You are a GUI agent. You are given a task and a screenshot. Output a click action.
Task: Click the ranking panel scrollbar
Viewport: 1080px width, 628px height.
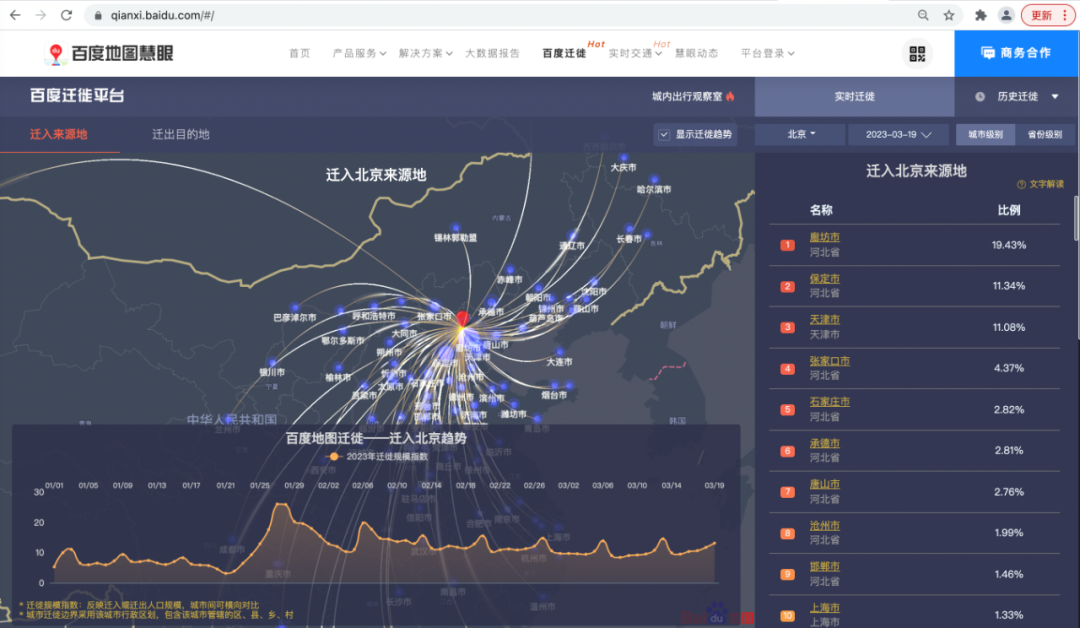(1077, 218)
